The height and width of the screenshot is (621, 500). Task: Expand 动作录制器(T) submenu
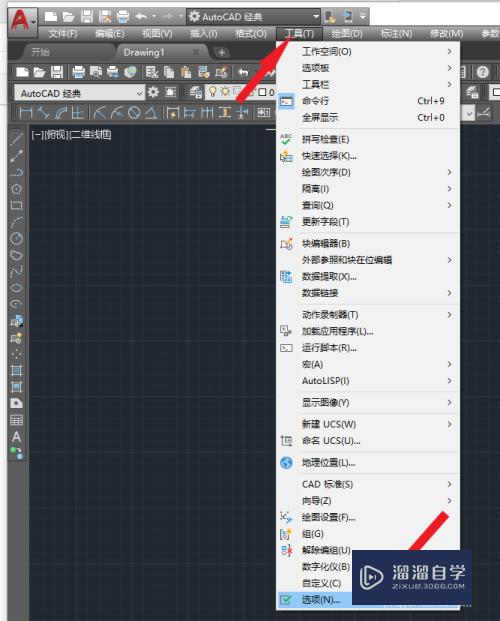click(x=368, y=315)
